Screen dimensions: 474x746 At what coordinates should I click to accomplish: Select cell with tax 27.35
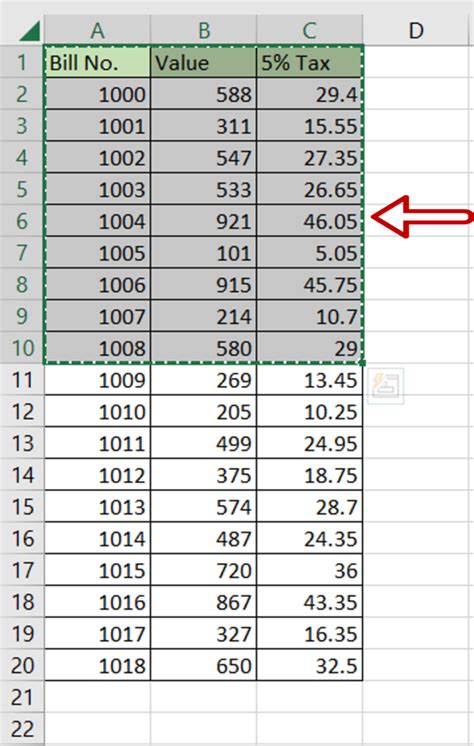pos(309,157)
